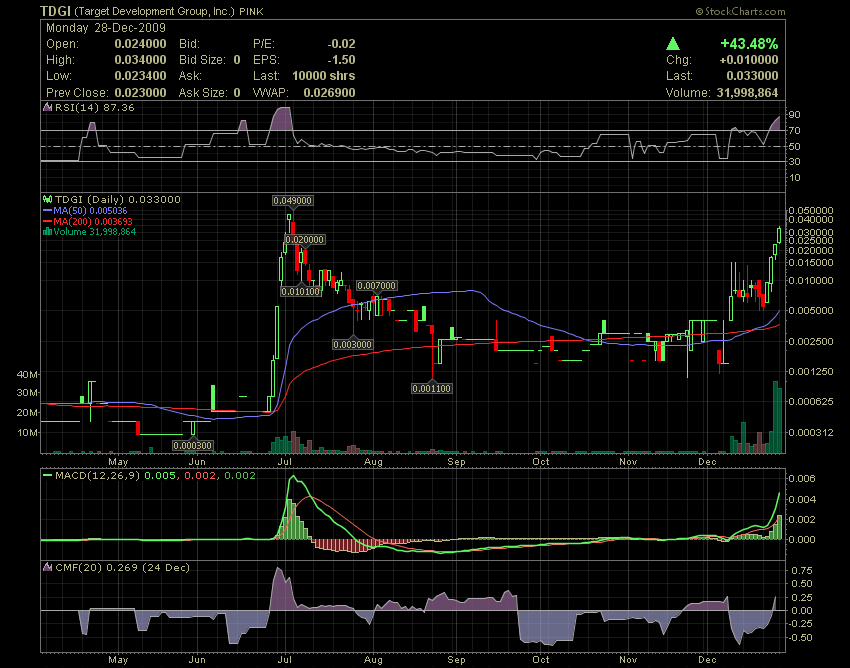Select the 0.049000 peak price callout

(x=293, y=201)
